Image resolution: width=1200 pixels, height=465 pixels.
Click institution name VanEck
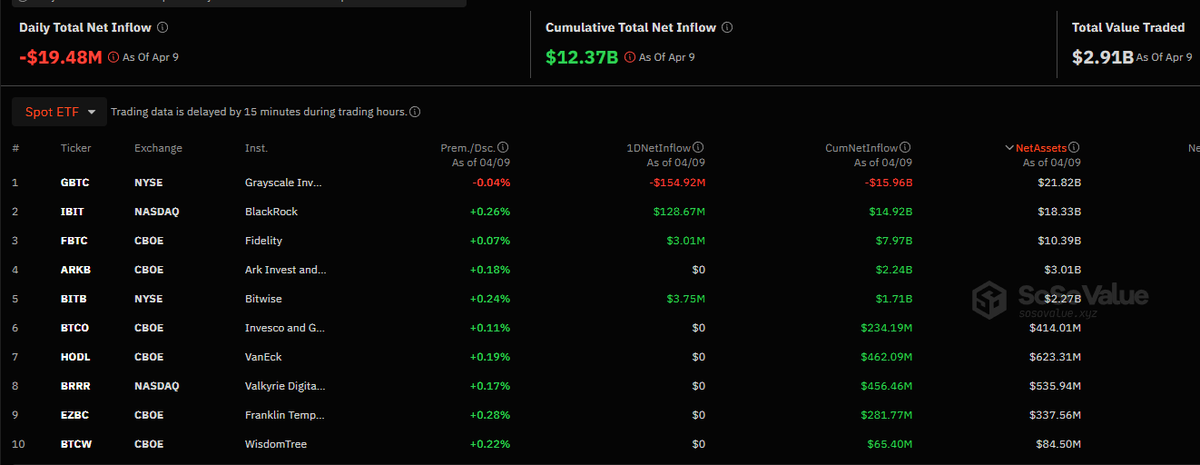(x=265, y=357)
